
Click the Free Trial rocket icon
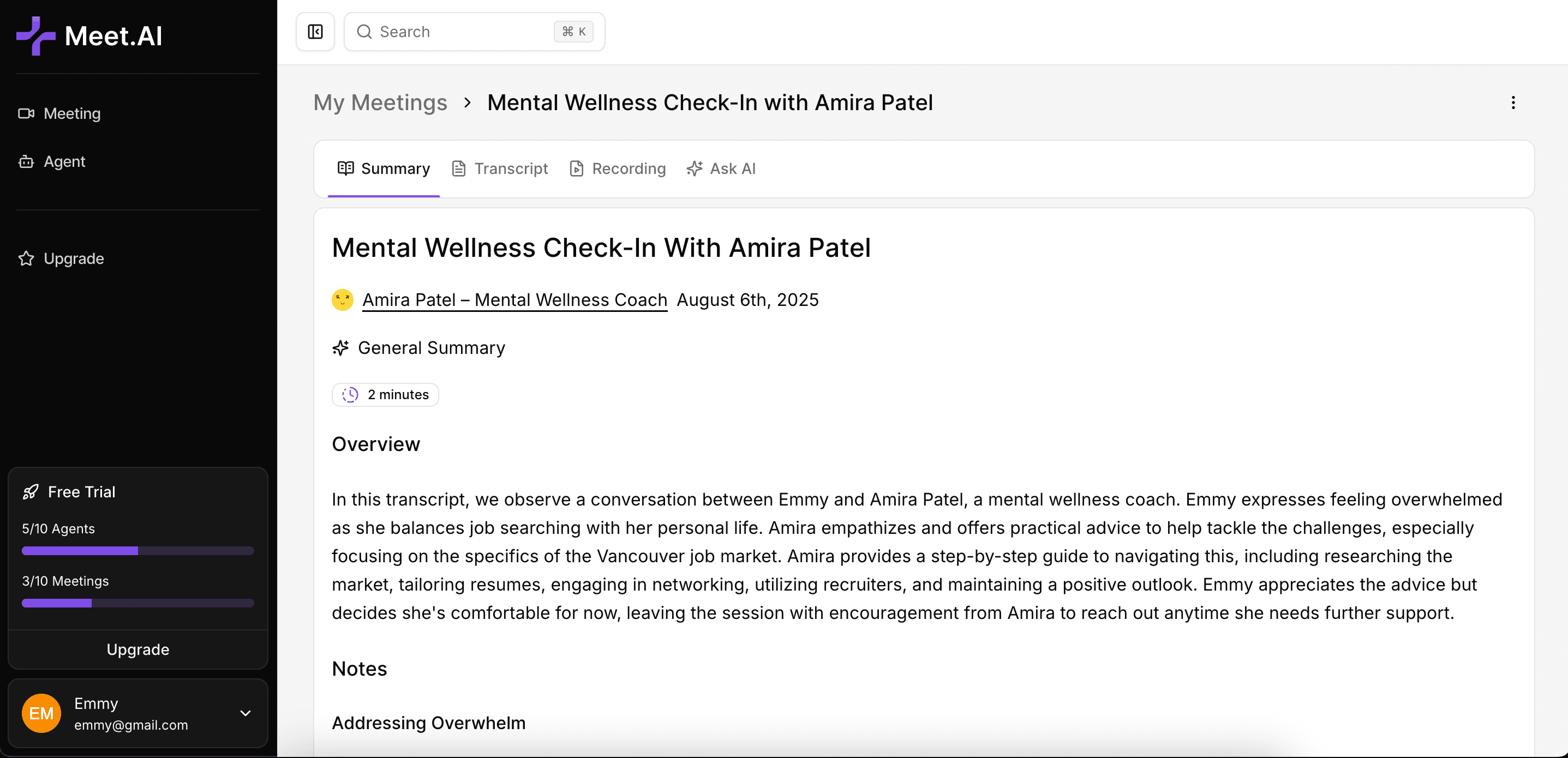click(x=31, y=491)
